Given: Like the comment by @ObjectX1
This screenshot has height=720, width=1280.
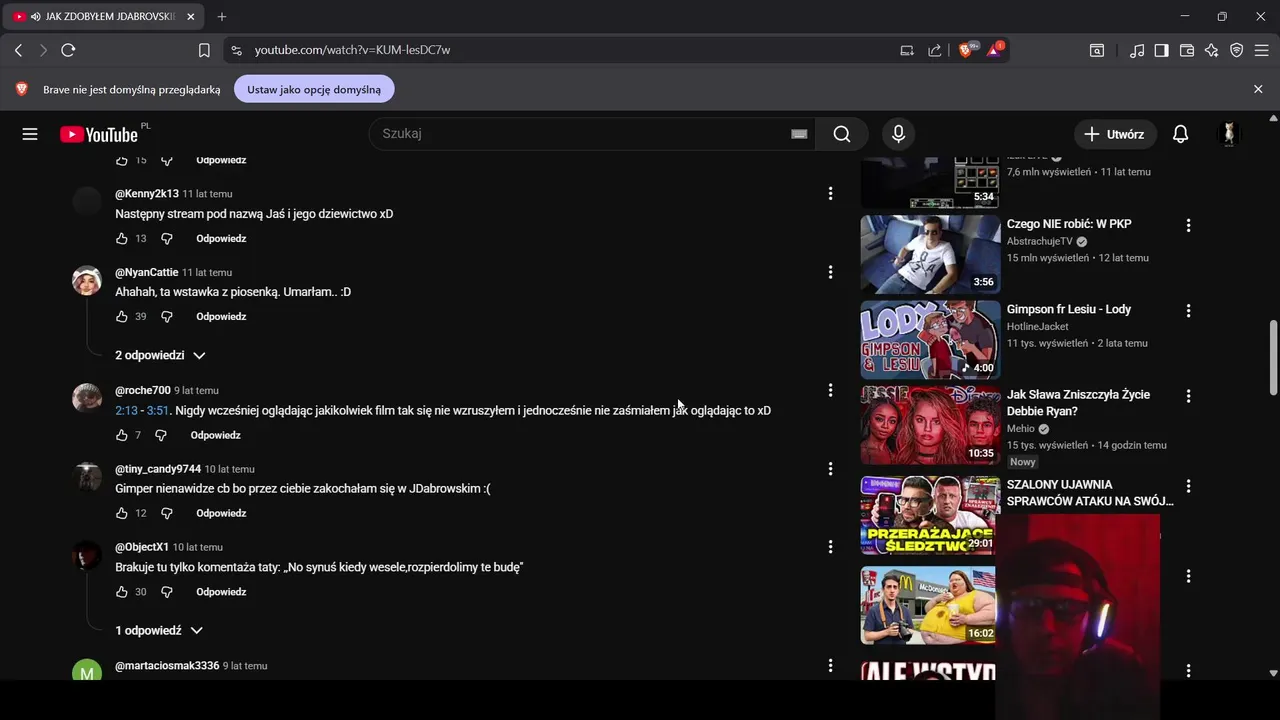Looking at the screenshot, I should (122, 592).
